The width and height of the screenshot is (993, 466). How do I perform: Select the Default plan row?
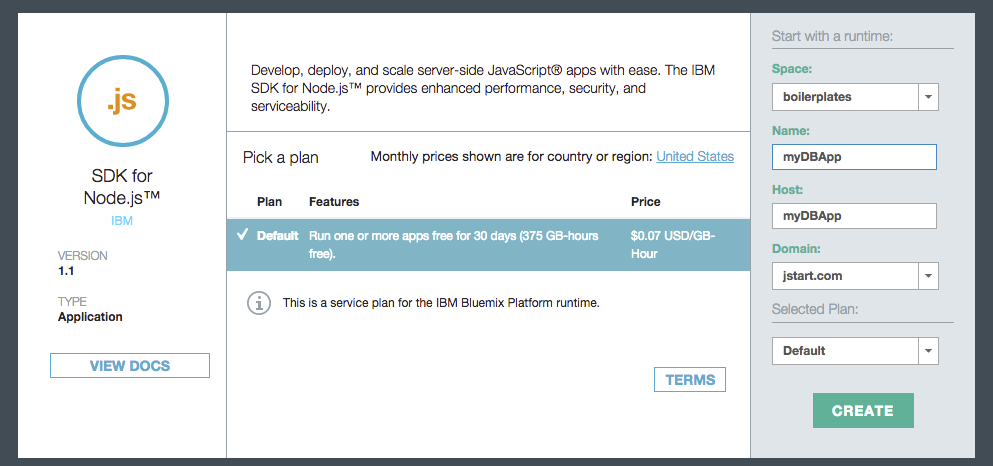pyautogui.click(x=488, y=245)
